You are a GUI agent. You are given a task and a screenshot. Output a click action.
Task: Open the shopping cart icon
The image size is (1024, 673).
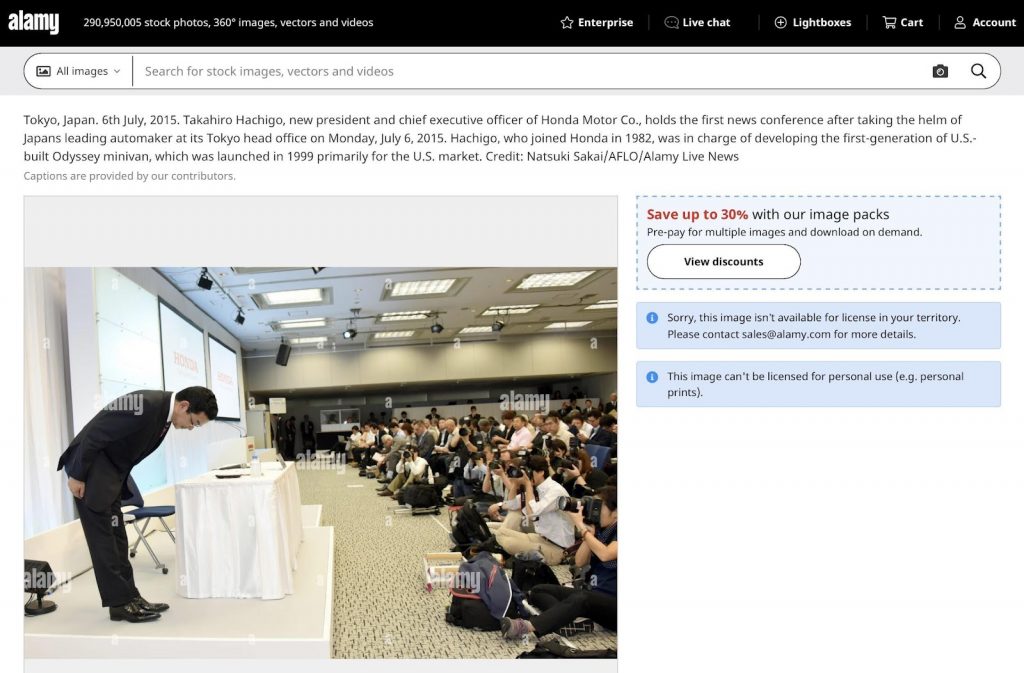point(889,22)
